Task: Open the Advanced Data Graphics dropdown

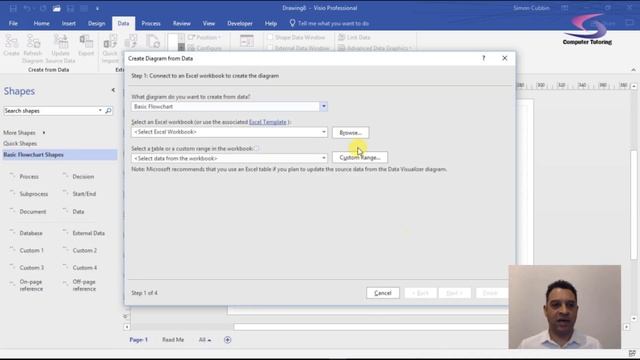Action: [x=375, y=48]
